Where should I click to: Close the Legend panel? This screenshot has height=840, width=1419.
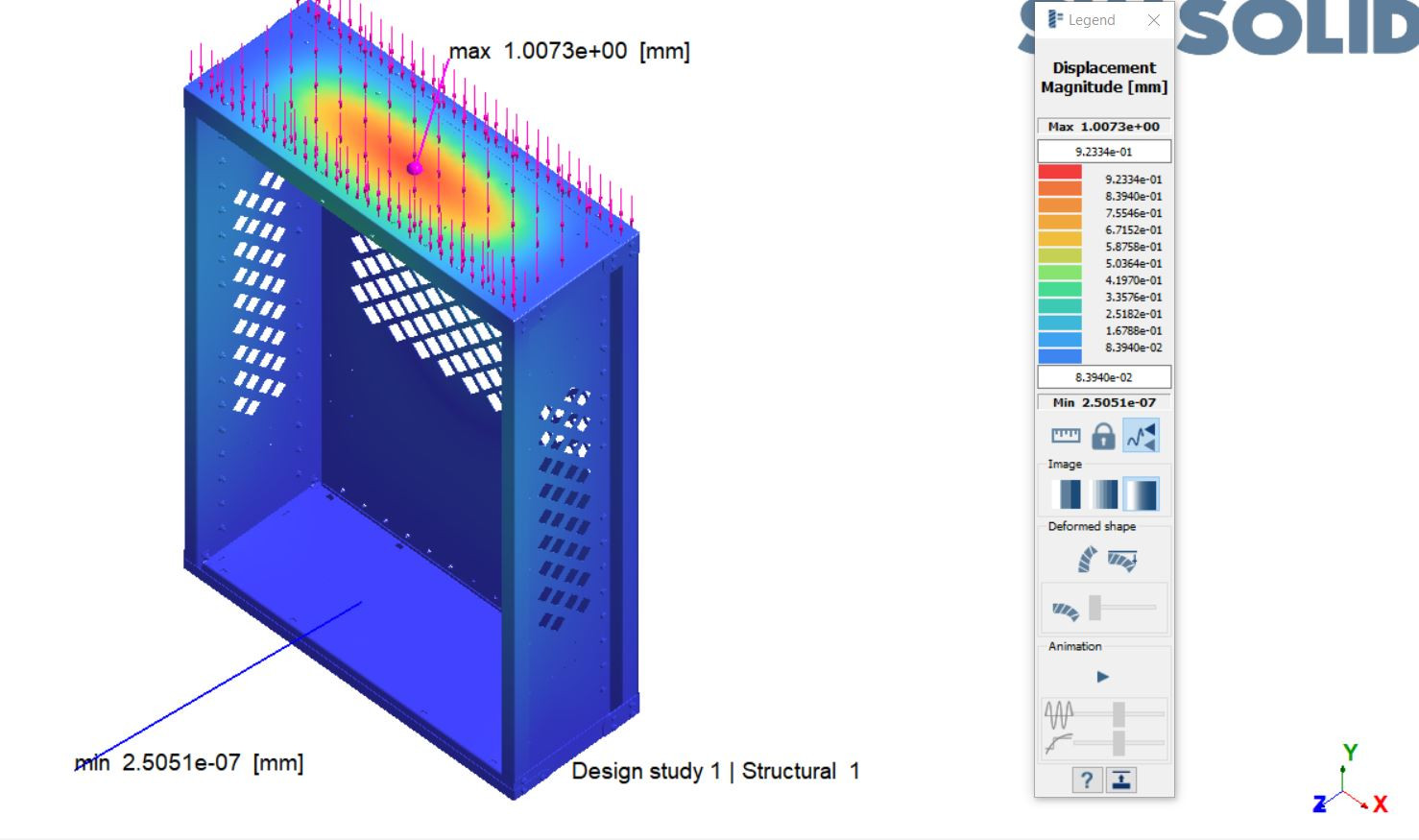coord(1153,20)
